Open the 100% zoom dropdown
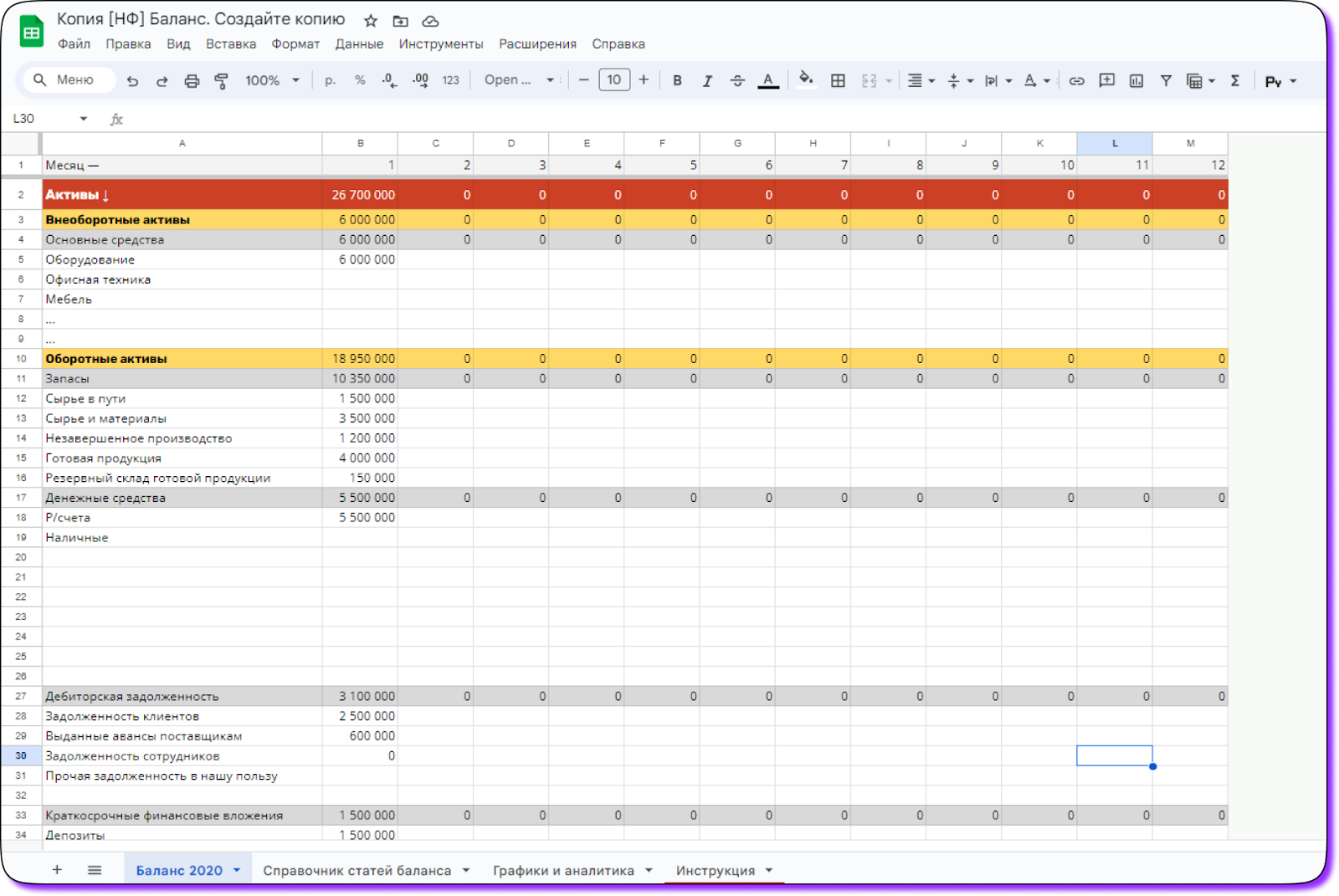The width and height of the screenshot is (1339, 896). point(272,81)
